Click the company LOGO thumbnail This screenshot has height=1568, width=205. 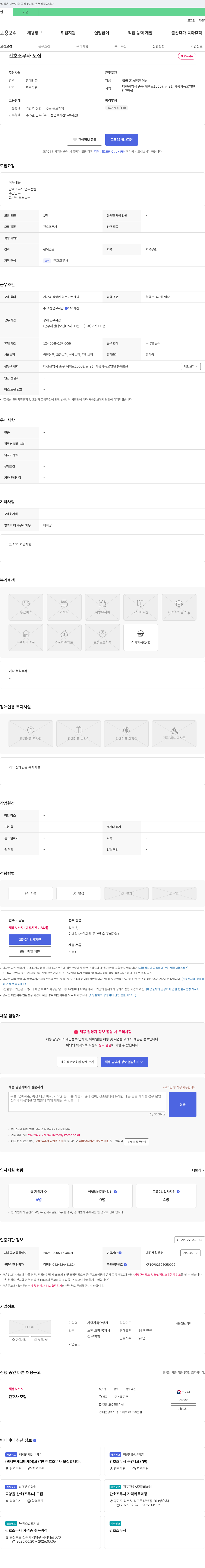coord(30,1327)
